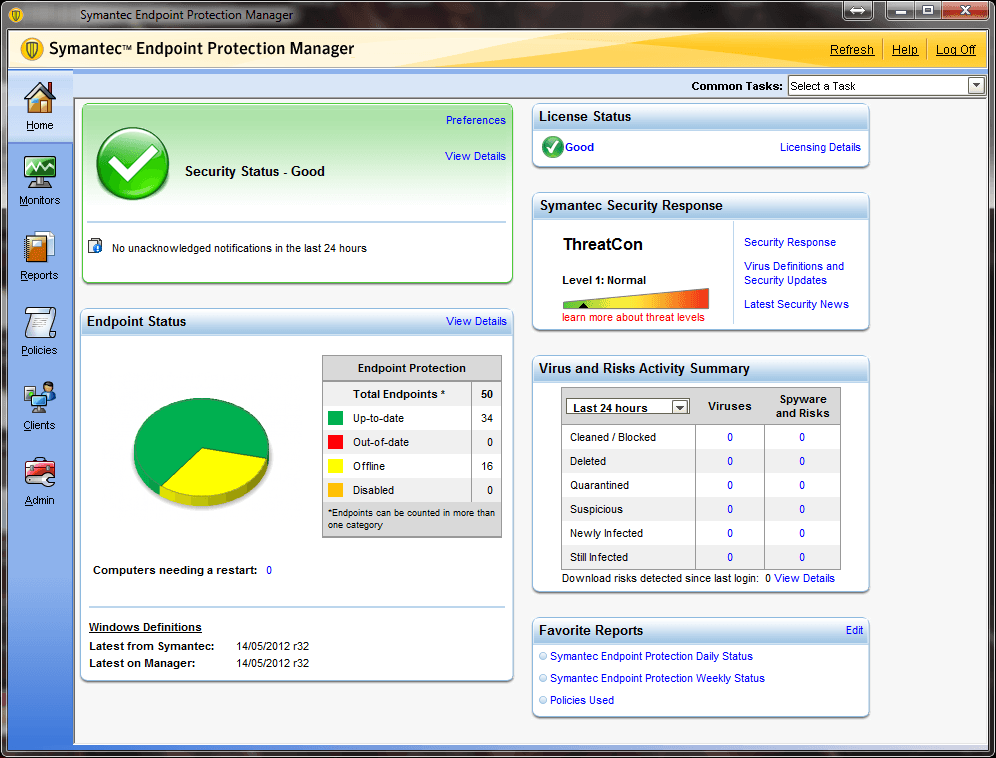996x758 pixels.
Task: Click the Up-to-date count 34
Action: click(x=487, y=418)
